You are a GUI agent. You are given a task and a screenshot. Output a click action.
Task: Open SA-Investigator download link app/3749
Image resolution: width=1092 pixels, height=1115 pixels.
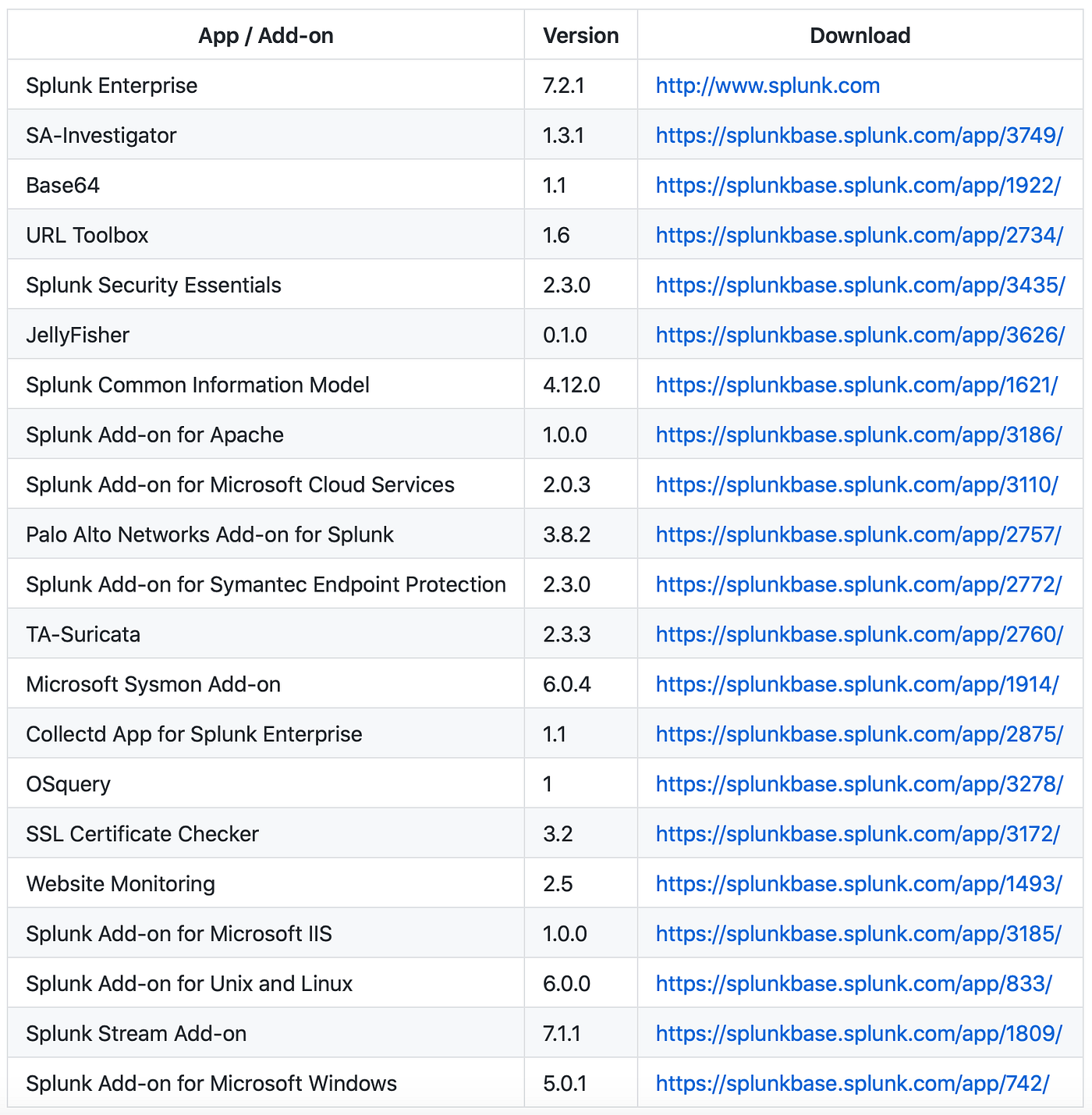(x=860, y=135)
